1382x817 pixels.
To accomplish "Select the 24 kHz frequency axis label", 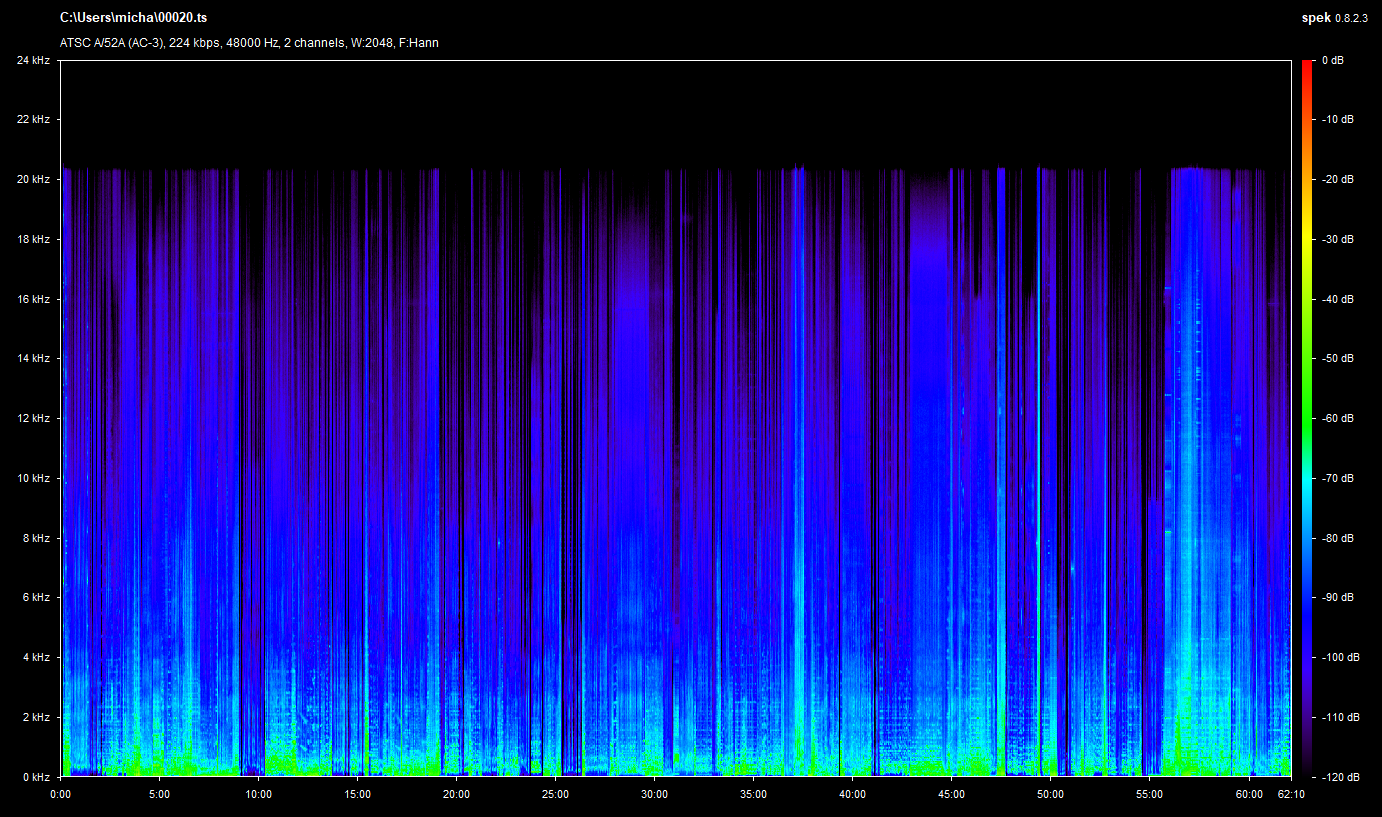I will 33,61.
